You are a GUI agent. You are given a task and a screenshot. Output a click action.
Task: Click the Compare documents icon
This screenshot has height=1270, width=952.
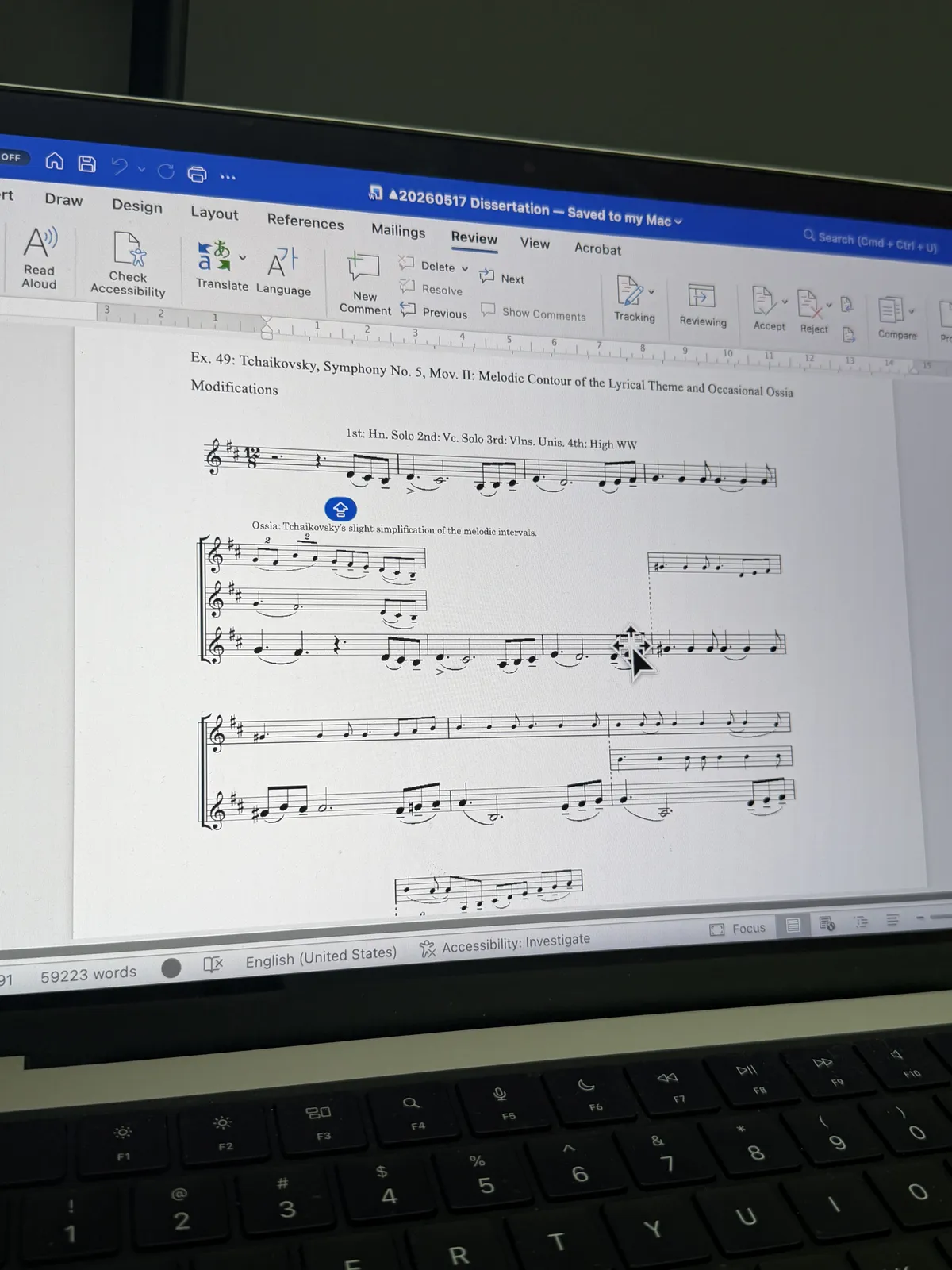[891, 310]
